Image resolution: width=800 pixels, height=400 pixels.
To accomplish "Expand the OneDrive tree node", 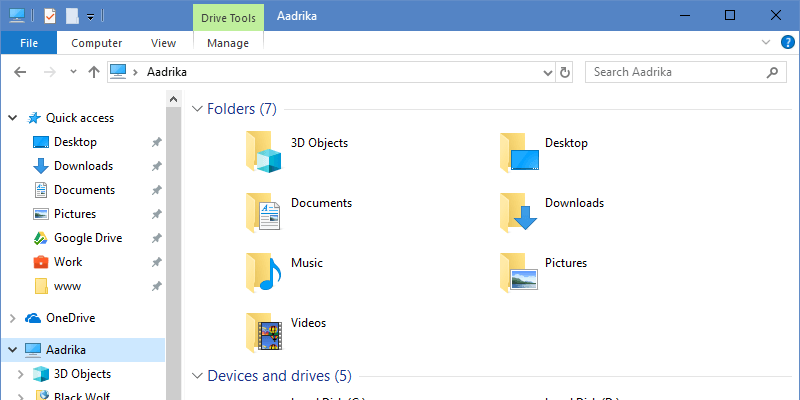I will click(13, 318).
